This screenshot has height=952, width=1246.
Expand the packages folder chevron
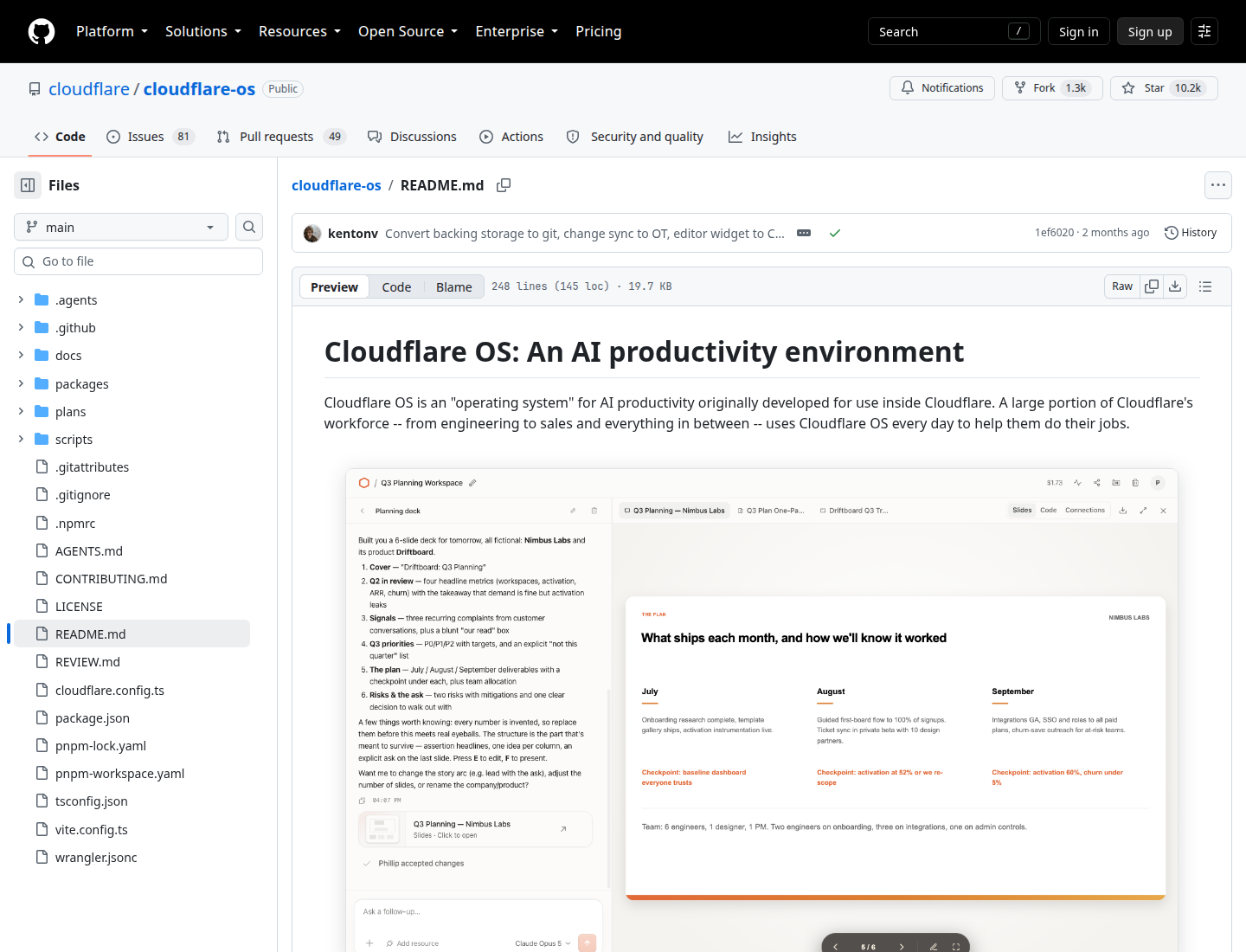click(x=21, y=383)
